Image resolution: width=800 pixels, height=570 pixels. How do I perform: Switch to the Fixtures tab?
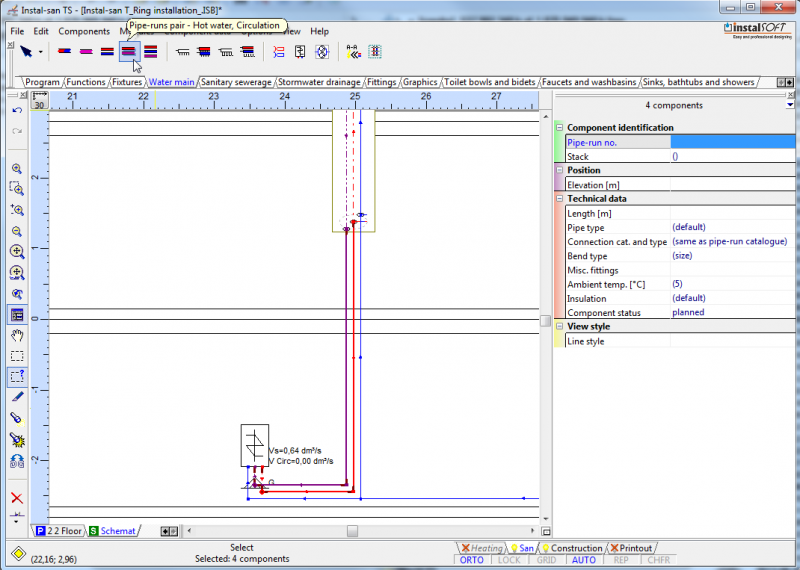pyautogui.click(x=127, y=82)
